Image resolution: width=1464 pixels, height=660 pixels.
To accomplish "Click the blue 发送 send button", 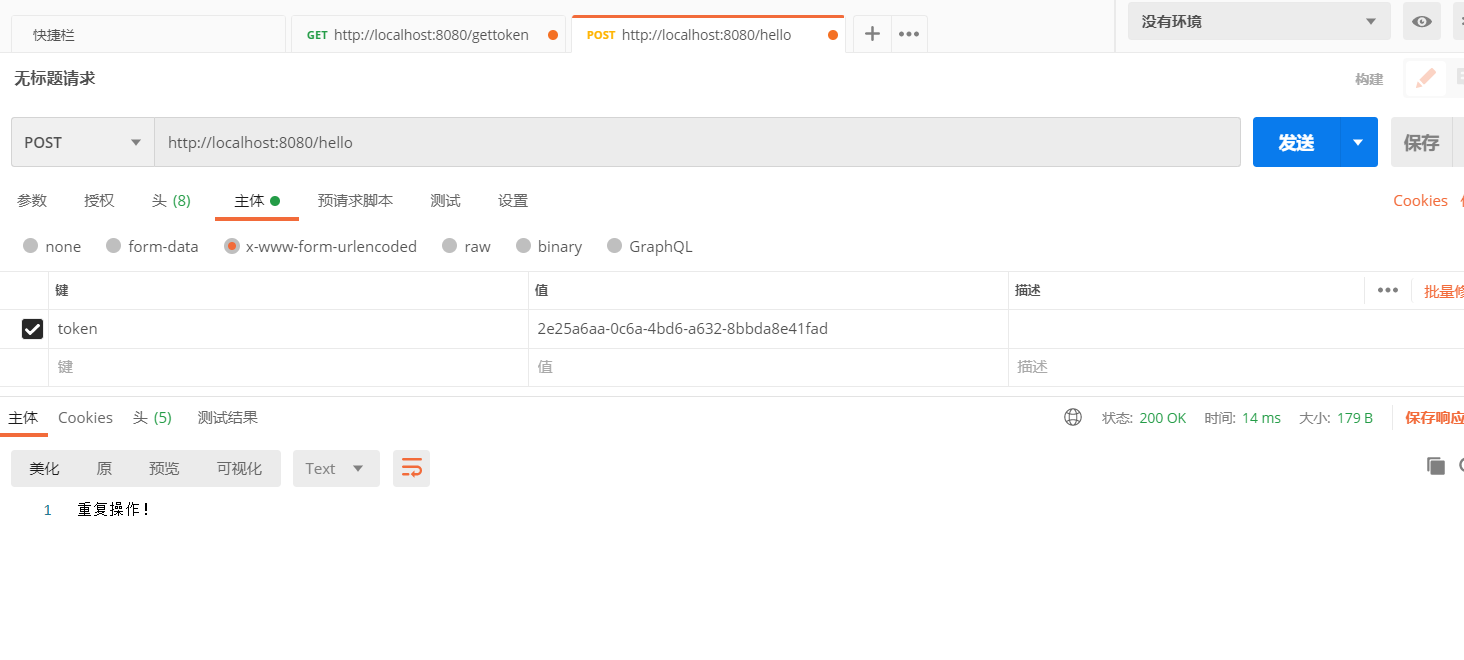I will (1296, 142).
